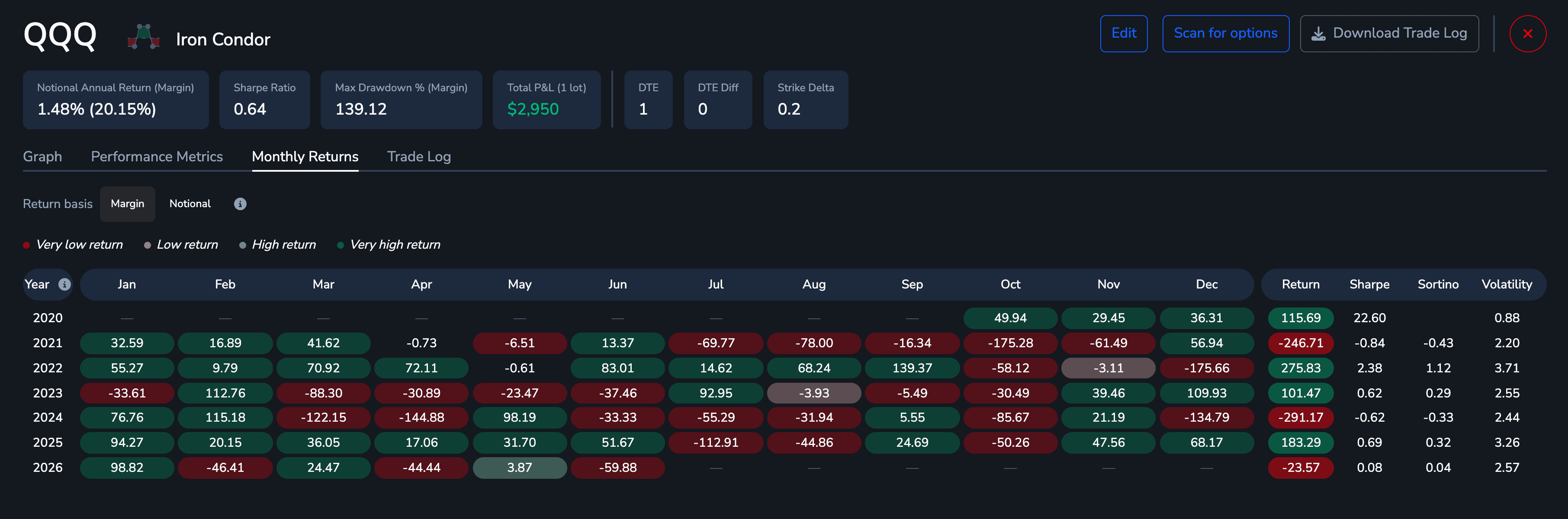Viewport: 1568px width, 519px height.
Task: Click the -59.88 cell in Jun 2026
Action: pyautogui.click(x=618, y=468)
